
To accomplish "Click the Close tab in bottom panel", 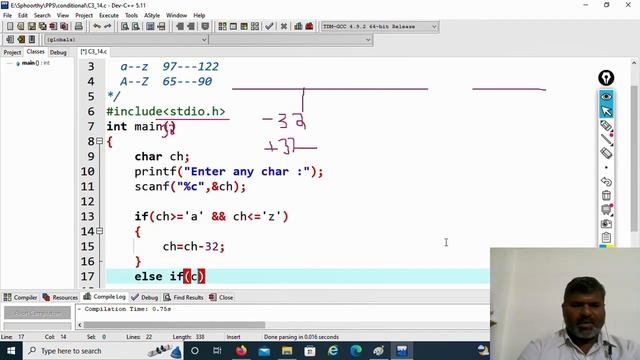I will (x=221, y=297).
